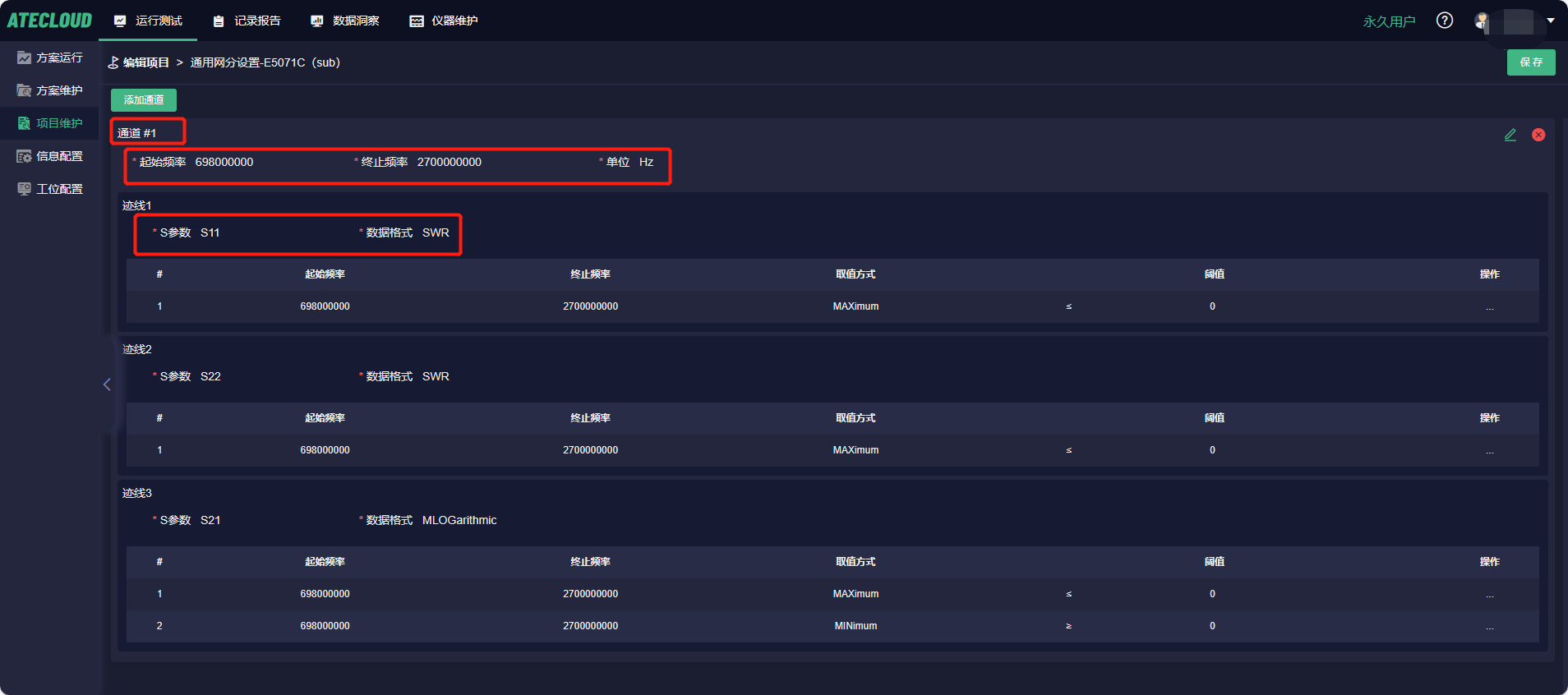Open the 操作 ellipsis for trace 1 row
This screenshot has width=1568, height=695.
[x=1489, y=306]
